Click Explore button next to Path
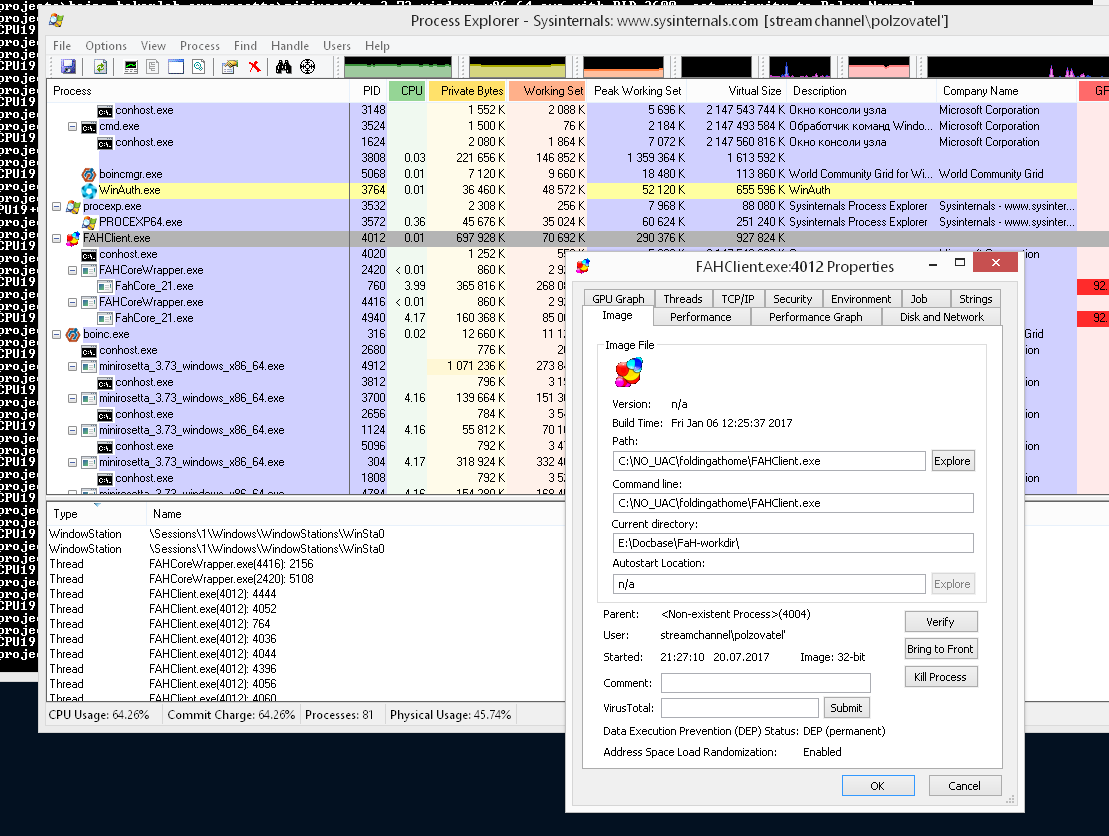 point(952,461)
